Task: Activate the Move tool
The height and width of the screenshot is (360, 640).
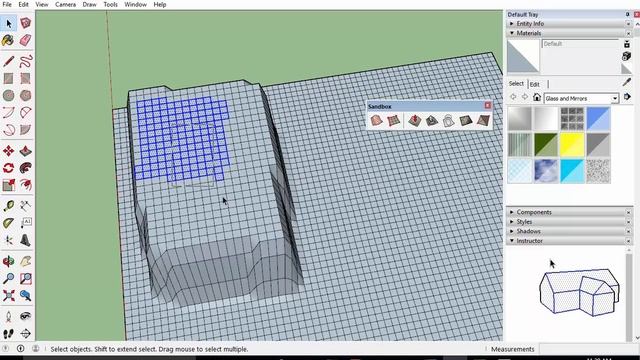Action: [x=9, y=151]
